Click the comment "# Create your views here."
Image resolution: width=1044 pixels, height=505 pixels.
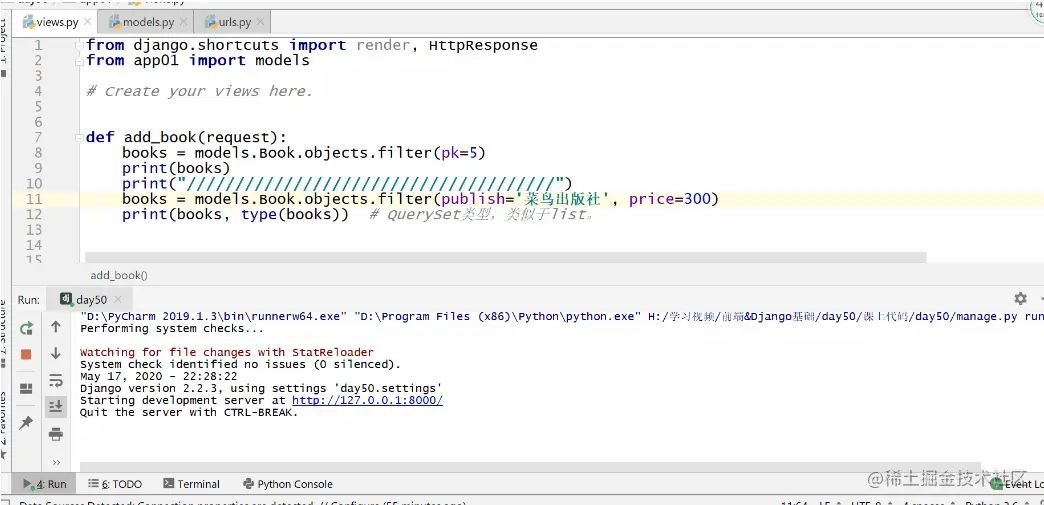click(x=199, y=91)
